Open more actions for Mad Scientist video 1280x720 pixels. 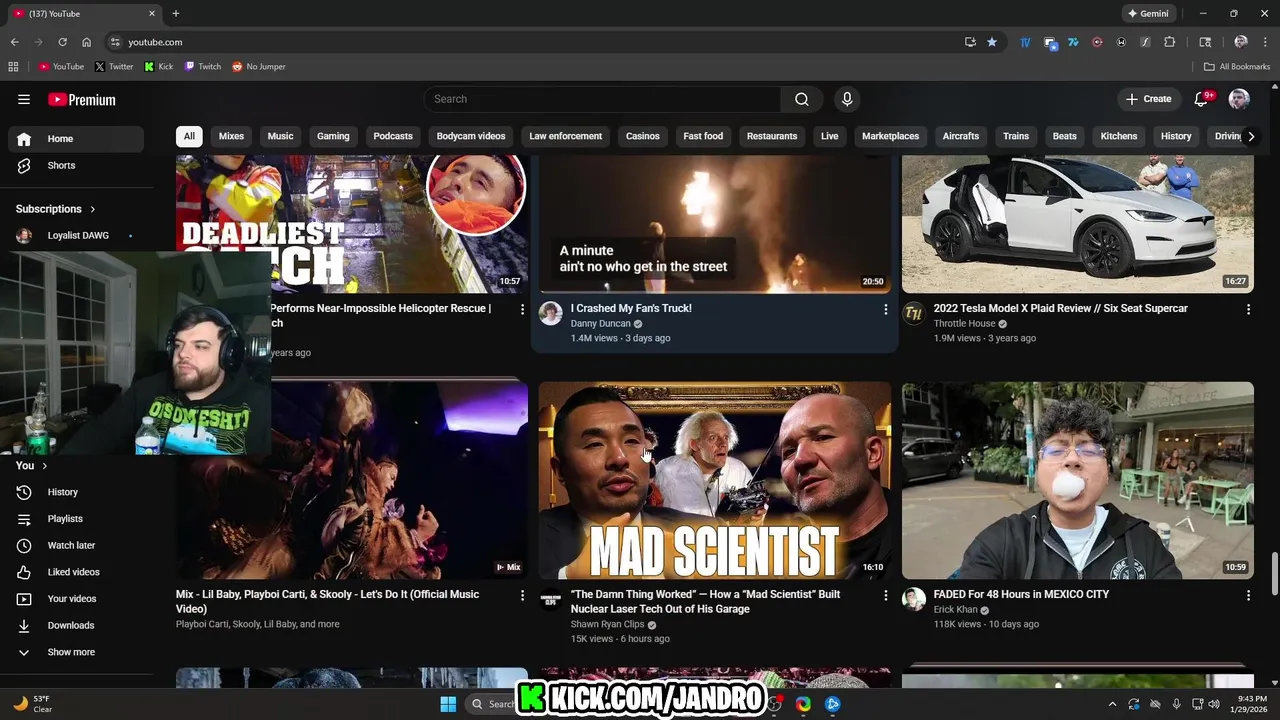(885, 596)
